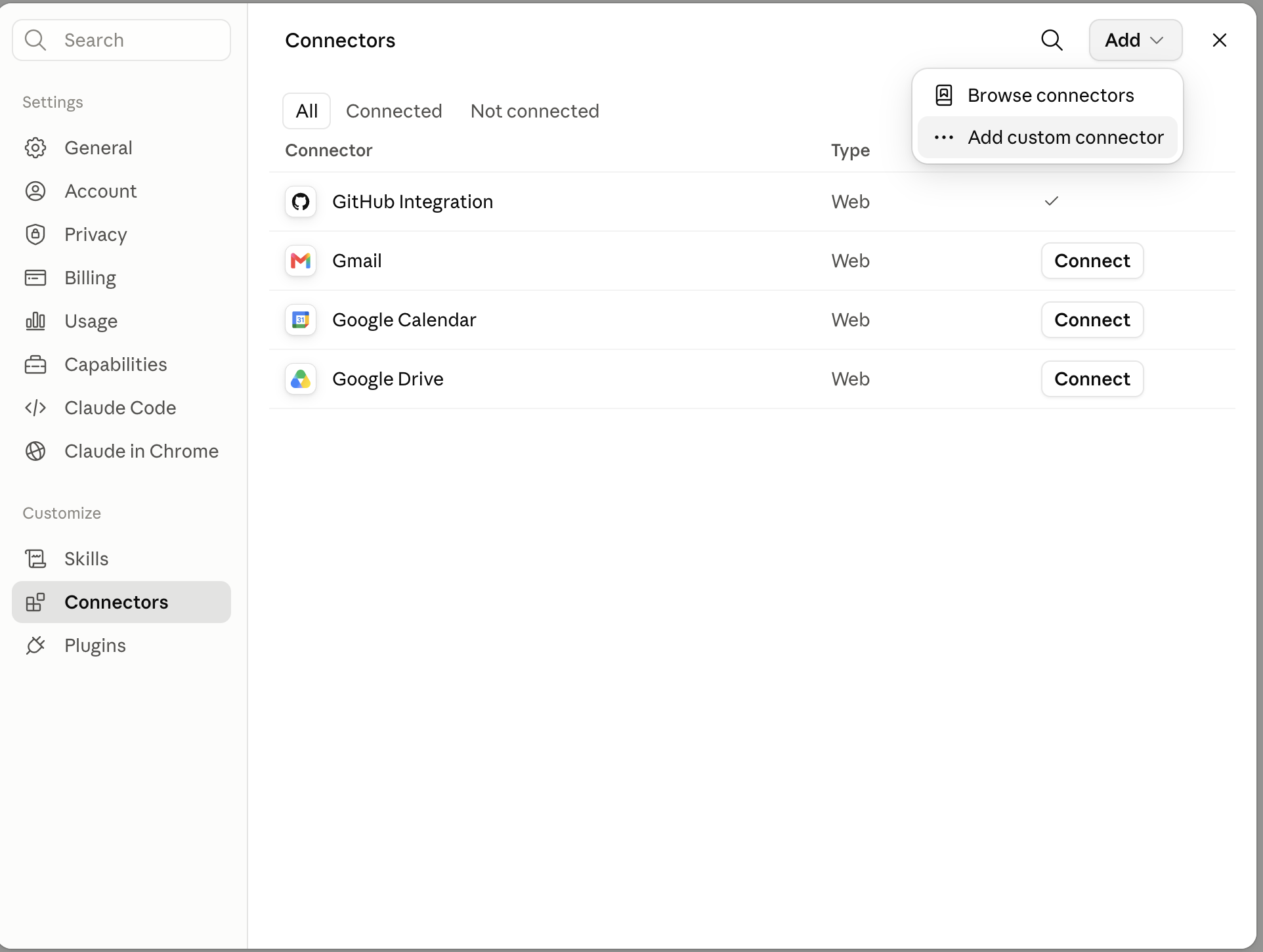Image resolution: width=1263 pixels, height=952 pixels.
Task: Choose Browse connectors from the menu
Action: [1047, 95]
